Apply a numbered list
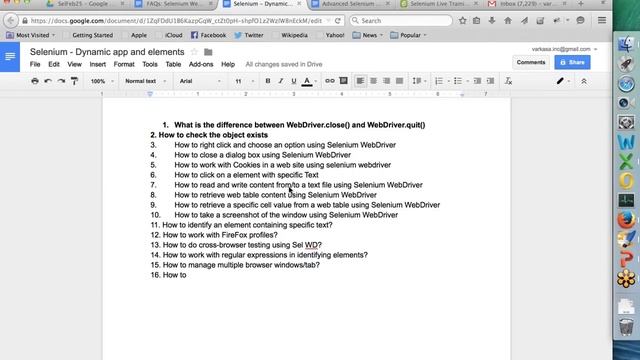 click(439, 81)
